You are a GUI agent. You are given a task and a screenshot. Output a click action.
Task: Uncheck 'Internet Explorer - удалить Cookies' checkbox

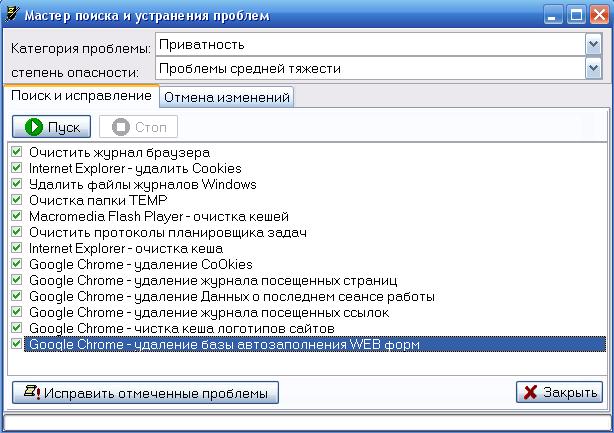coord(16,168)
